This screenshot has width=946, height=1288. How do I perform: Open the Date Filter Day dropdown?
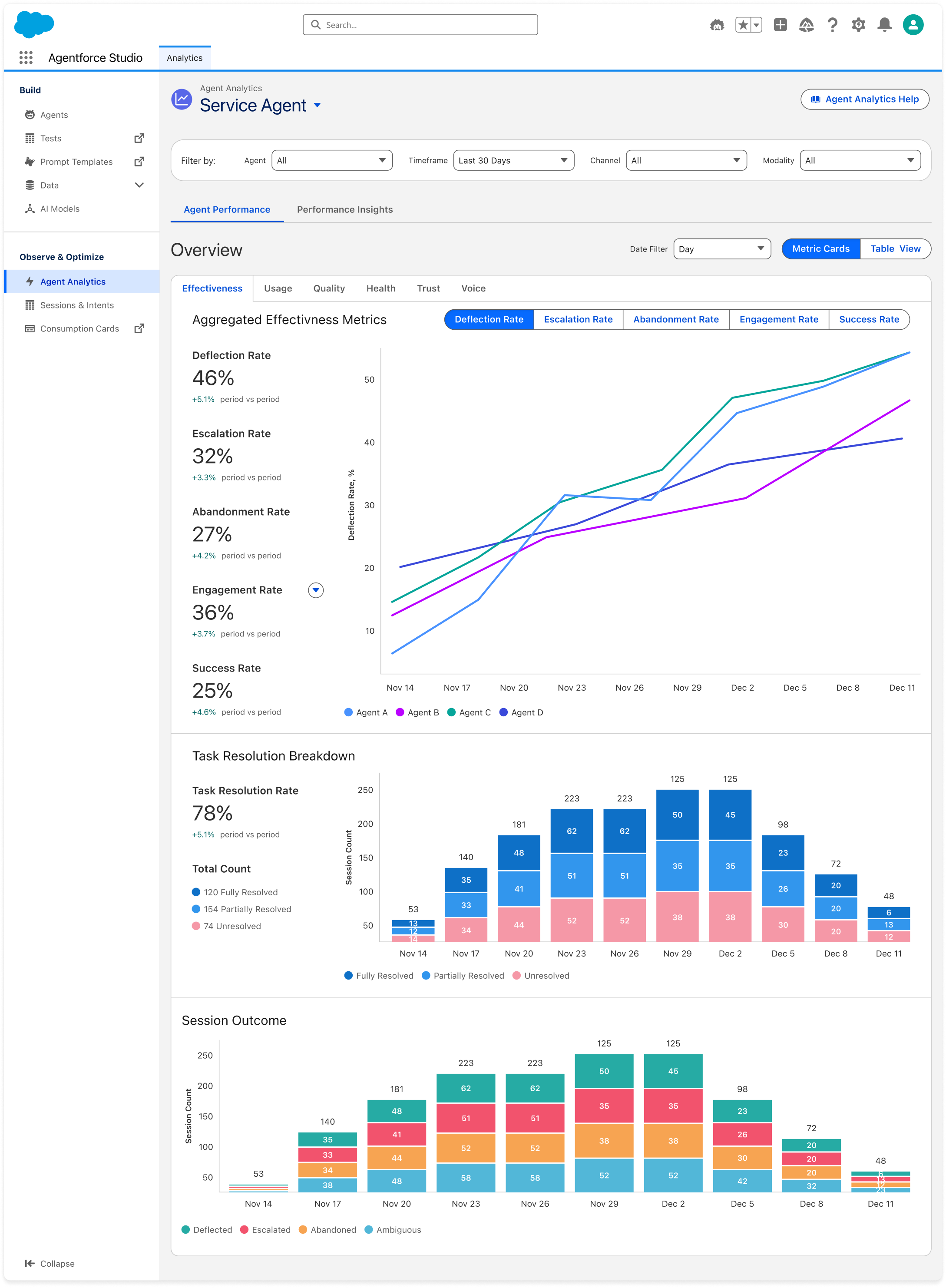722,248
